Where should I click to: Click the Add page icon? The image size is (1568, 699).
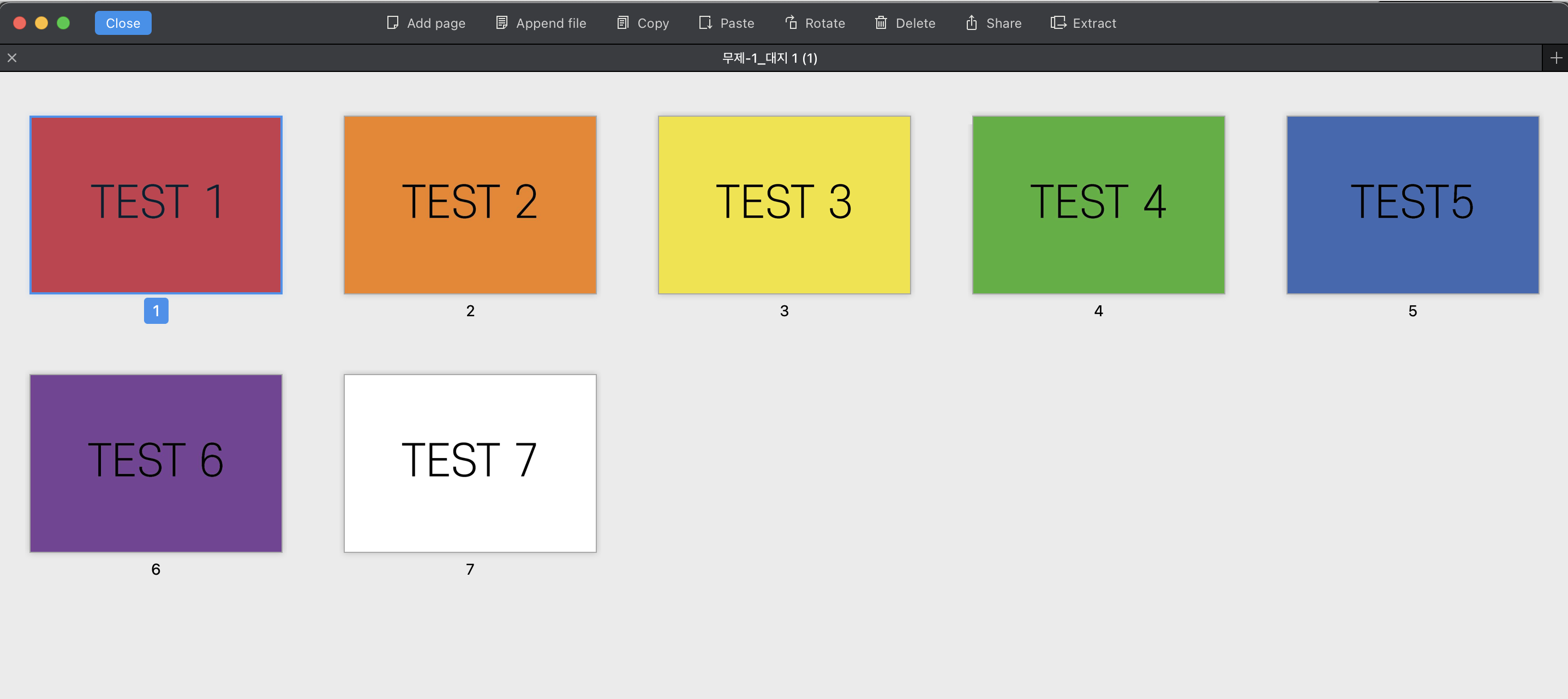(x=393, y=23)
